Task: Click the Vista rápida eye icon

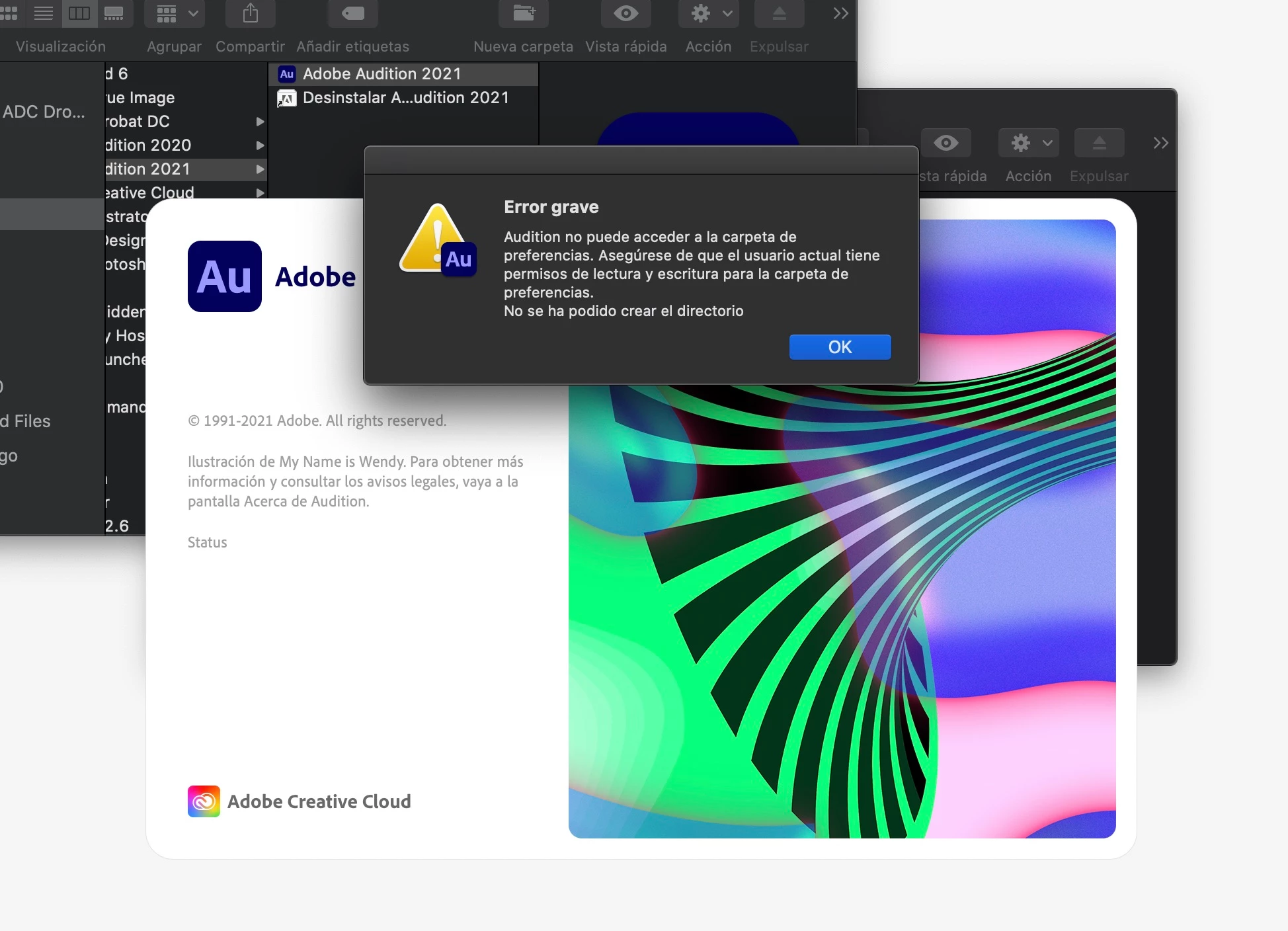Action: point(625,13)
